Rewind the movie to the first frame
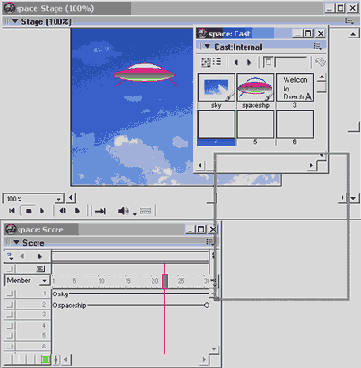This screenshot has height=368, width=361. (12, 211)
